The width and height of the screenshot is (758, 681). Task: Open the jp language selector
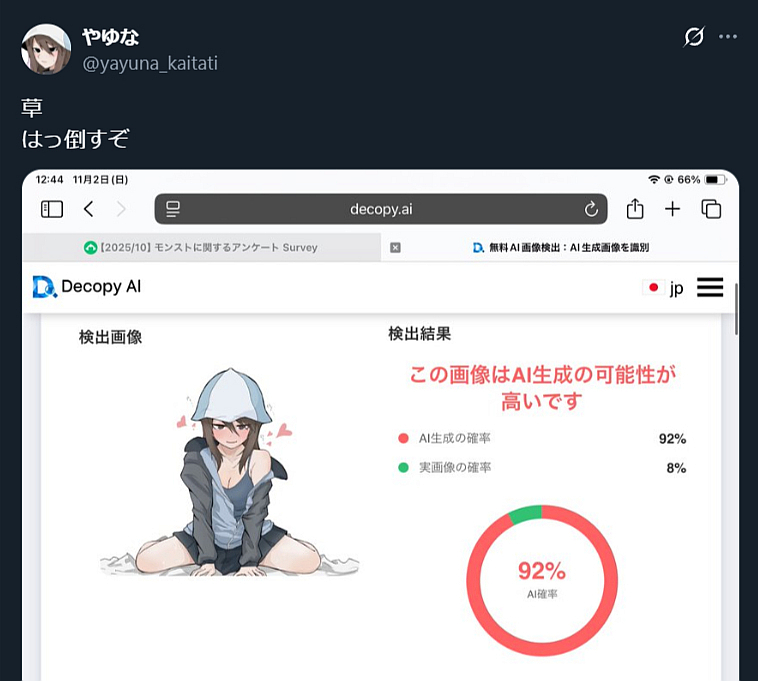(663, 288)
